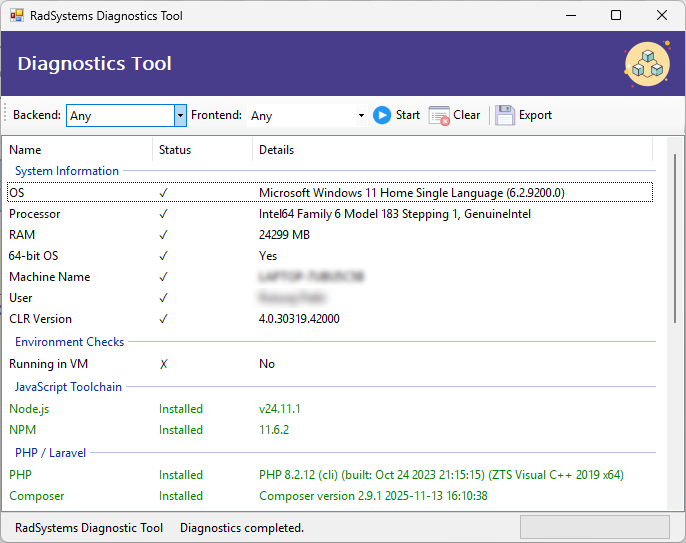Collapse the Environment Checks group
This screenshot has height=543, width=686.
point(70,342)
